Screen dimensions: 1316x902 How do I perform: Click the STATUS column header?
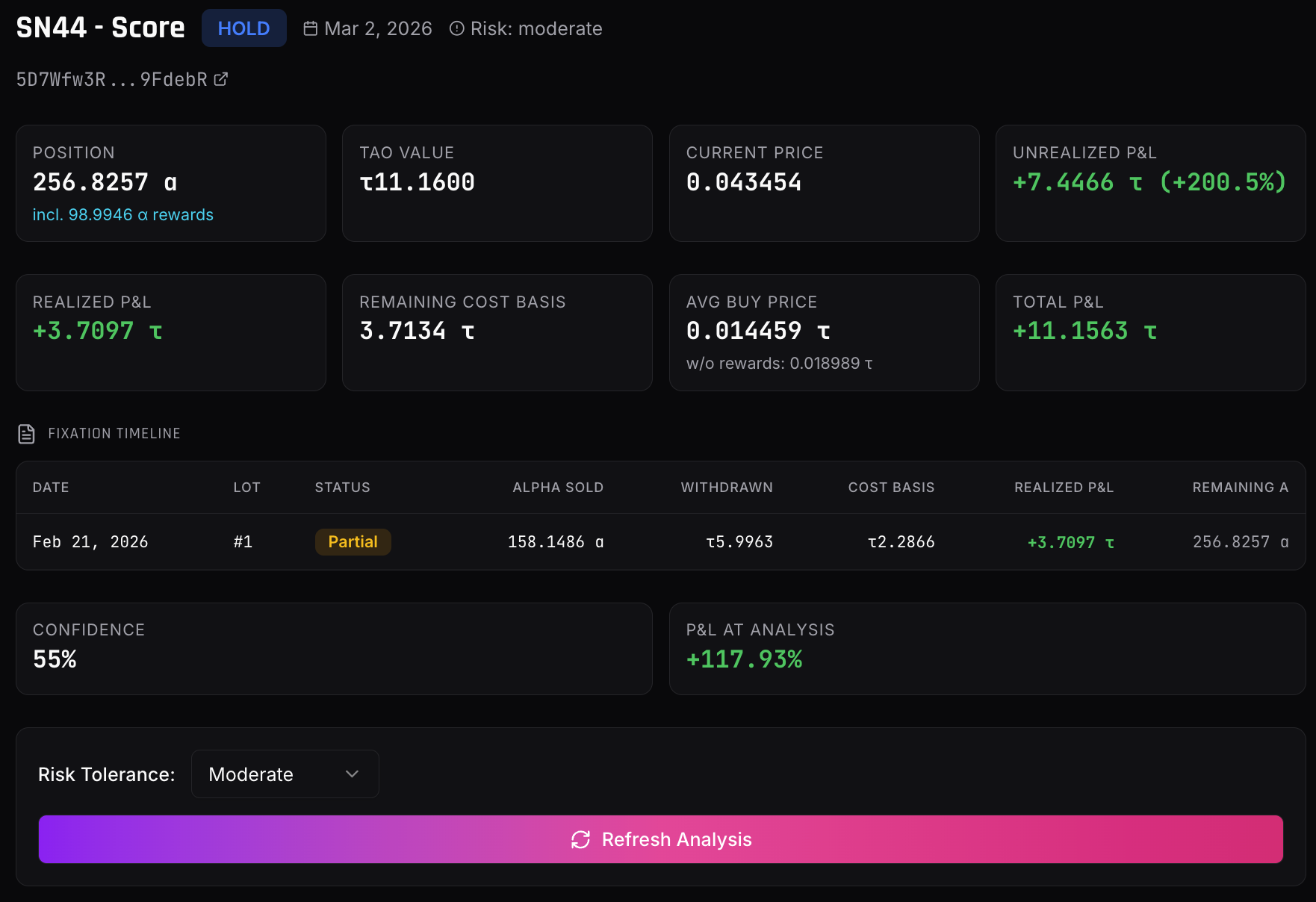pyautogui.click(x=342, y=488)
